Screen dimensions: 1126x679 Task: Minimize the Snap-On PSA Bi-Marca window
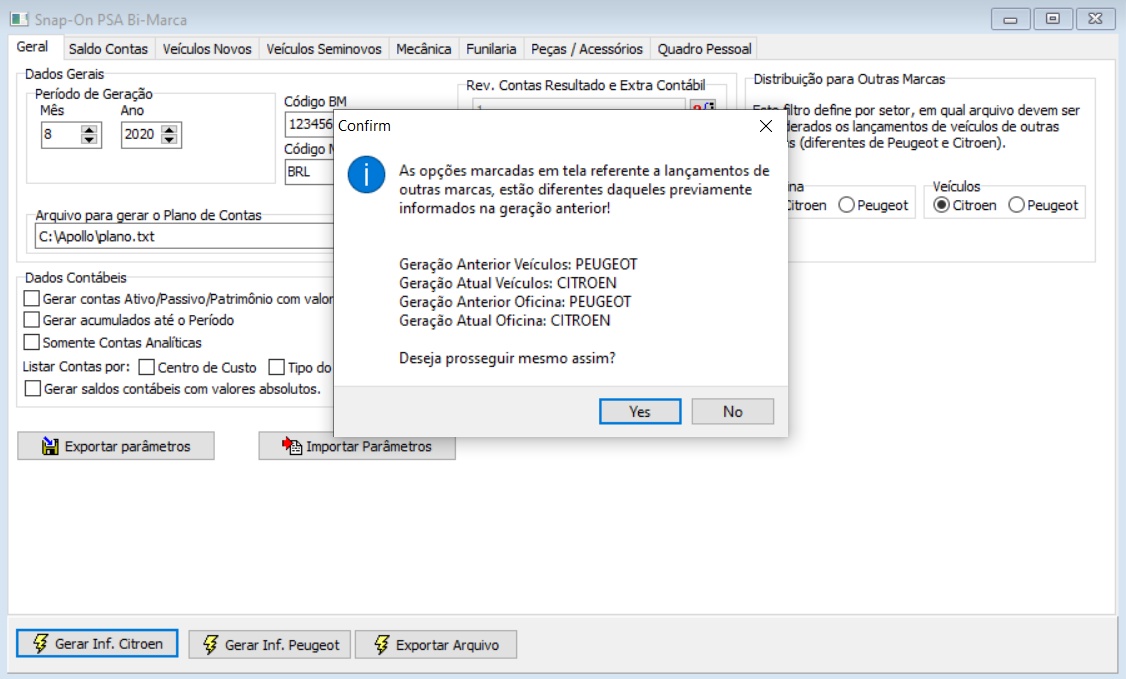pos(1010,19)
